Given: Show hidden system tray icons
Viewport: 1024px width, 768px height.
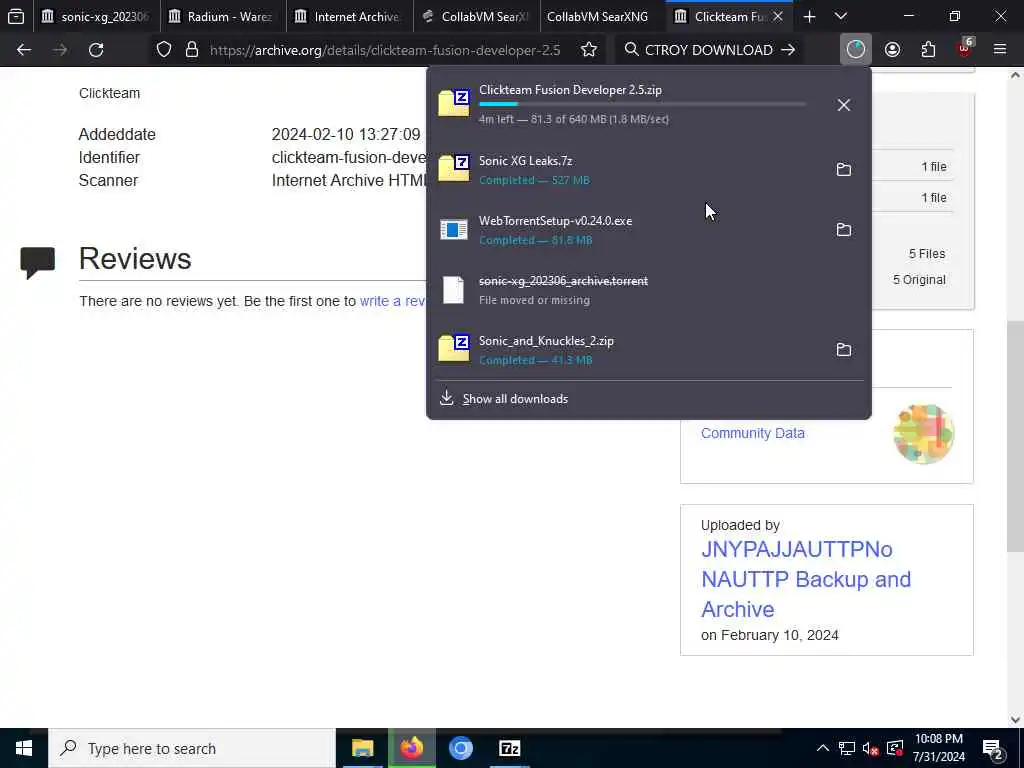Looking at the screenshot, I should click(823, 748).
